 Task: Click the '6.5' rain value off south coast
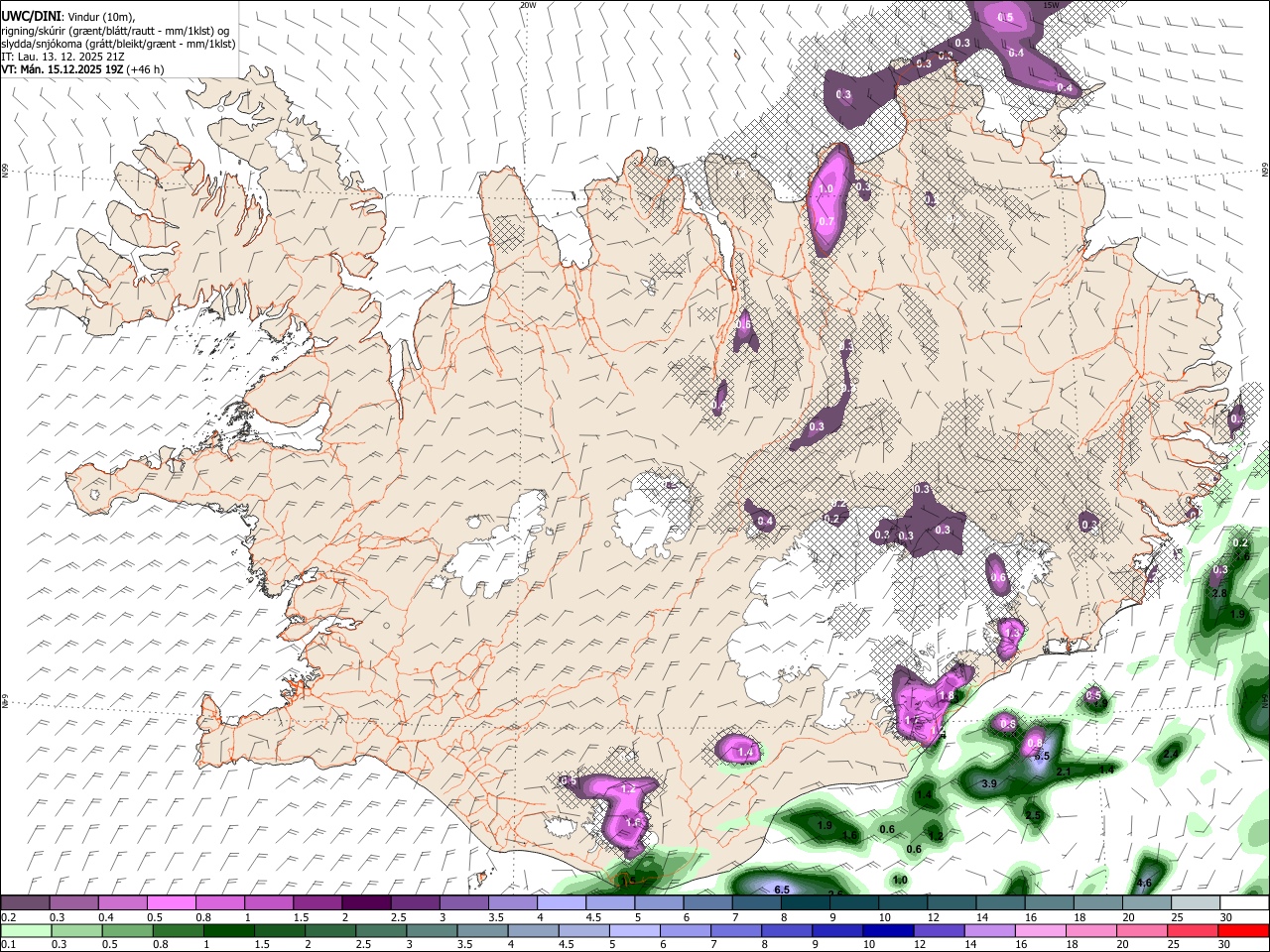click(782, 890)
